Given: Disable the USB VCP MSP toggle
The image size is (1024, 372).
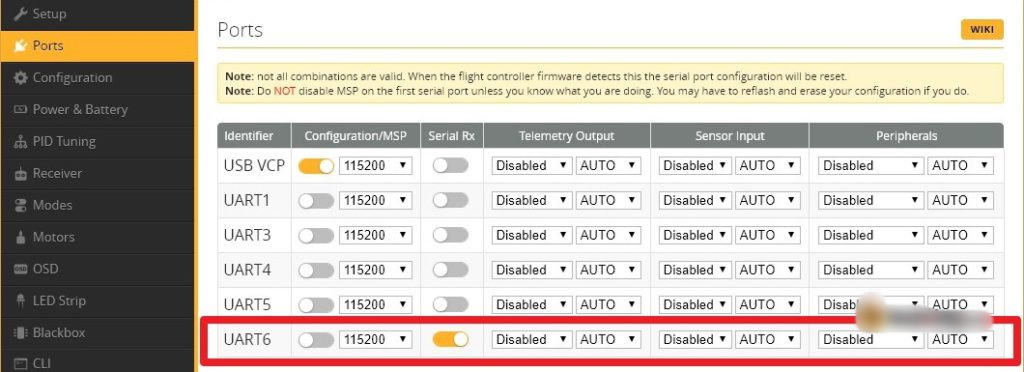Looking at the screenshot, I should [x=316, y=166].
